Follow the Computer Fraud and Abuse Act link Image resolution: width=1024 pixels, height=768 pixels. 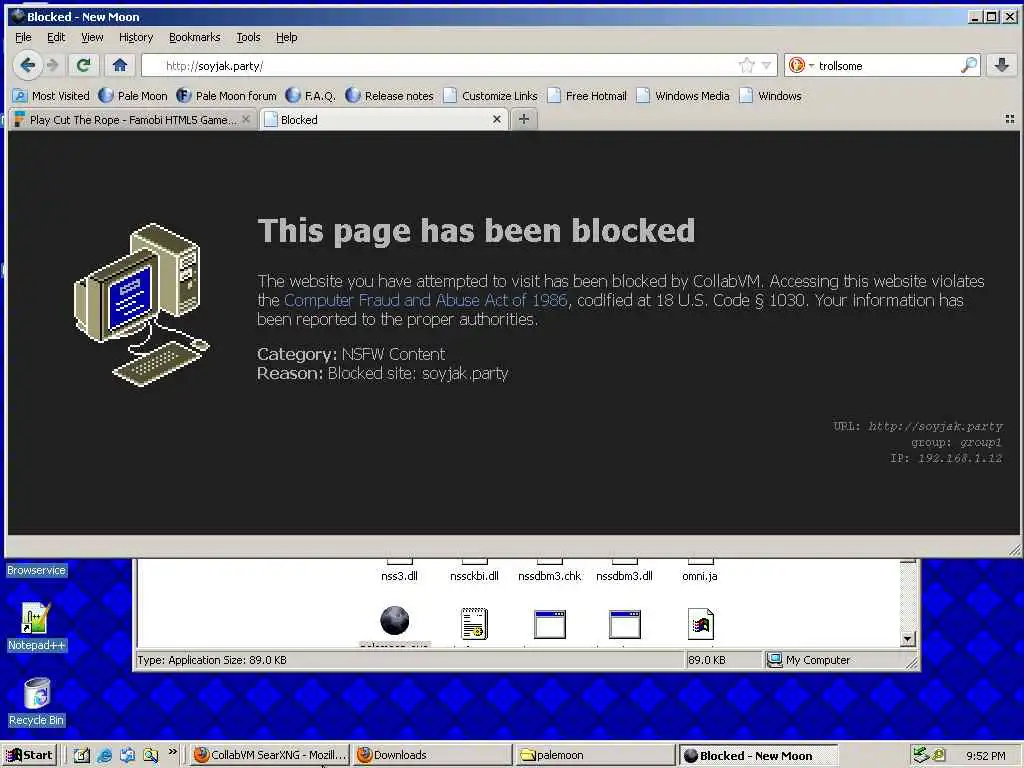pos(426,300)
